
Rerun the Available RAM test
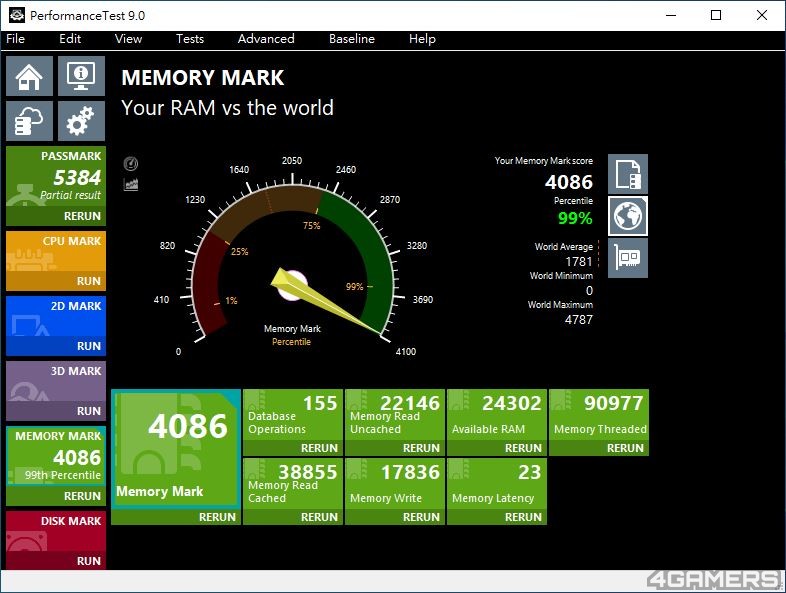coord(497,448)
